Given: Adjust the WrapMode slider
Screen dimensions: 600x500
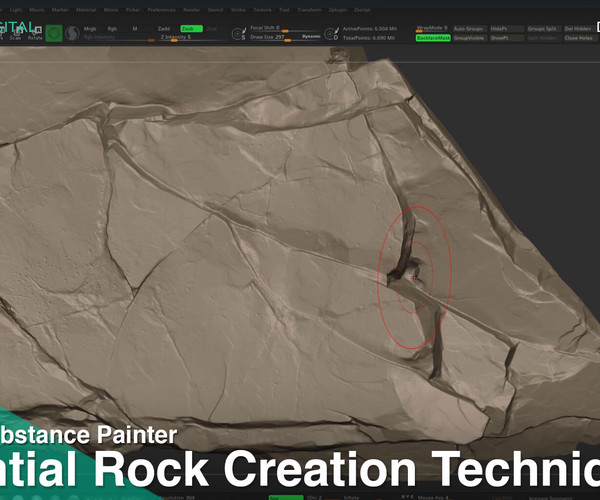Looking at the screenshot, I should click(x=432, y=28).
